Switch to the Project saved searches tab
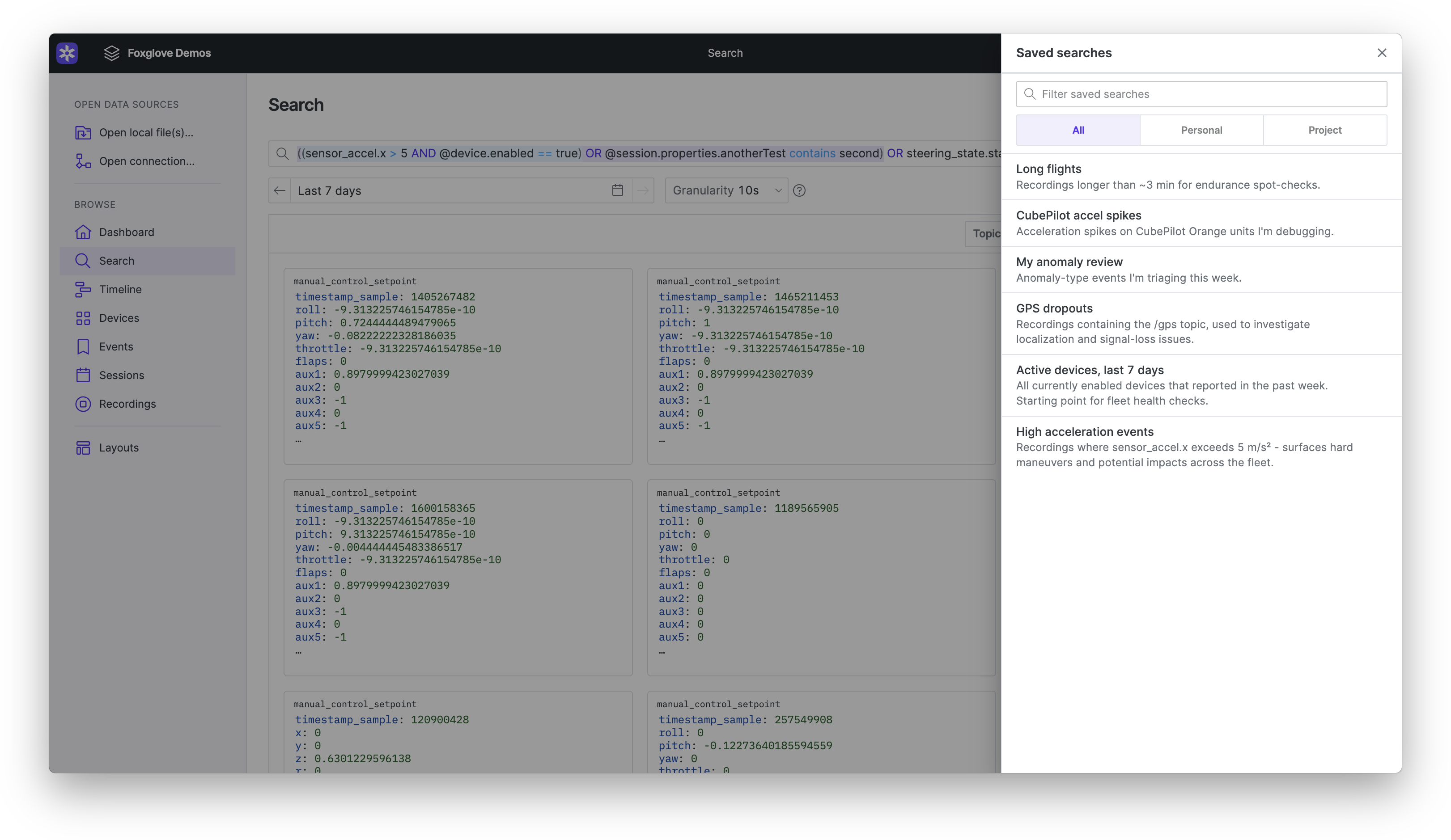The image size is (1451, 840). coord(1325,130)
